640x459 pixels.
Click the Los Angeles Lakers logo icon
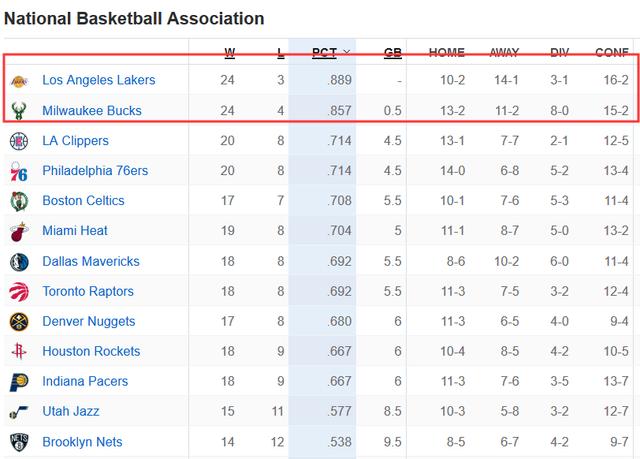19,82
